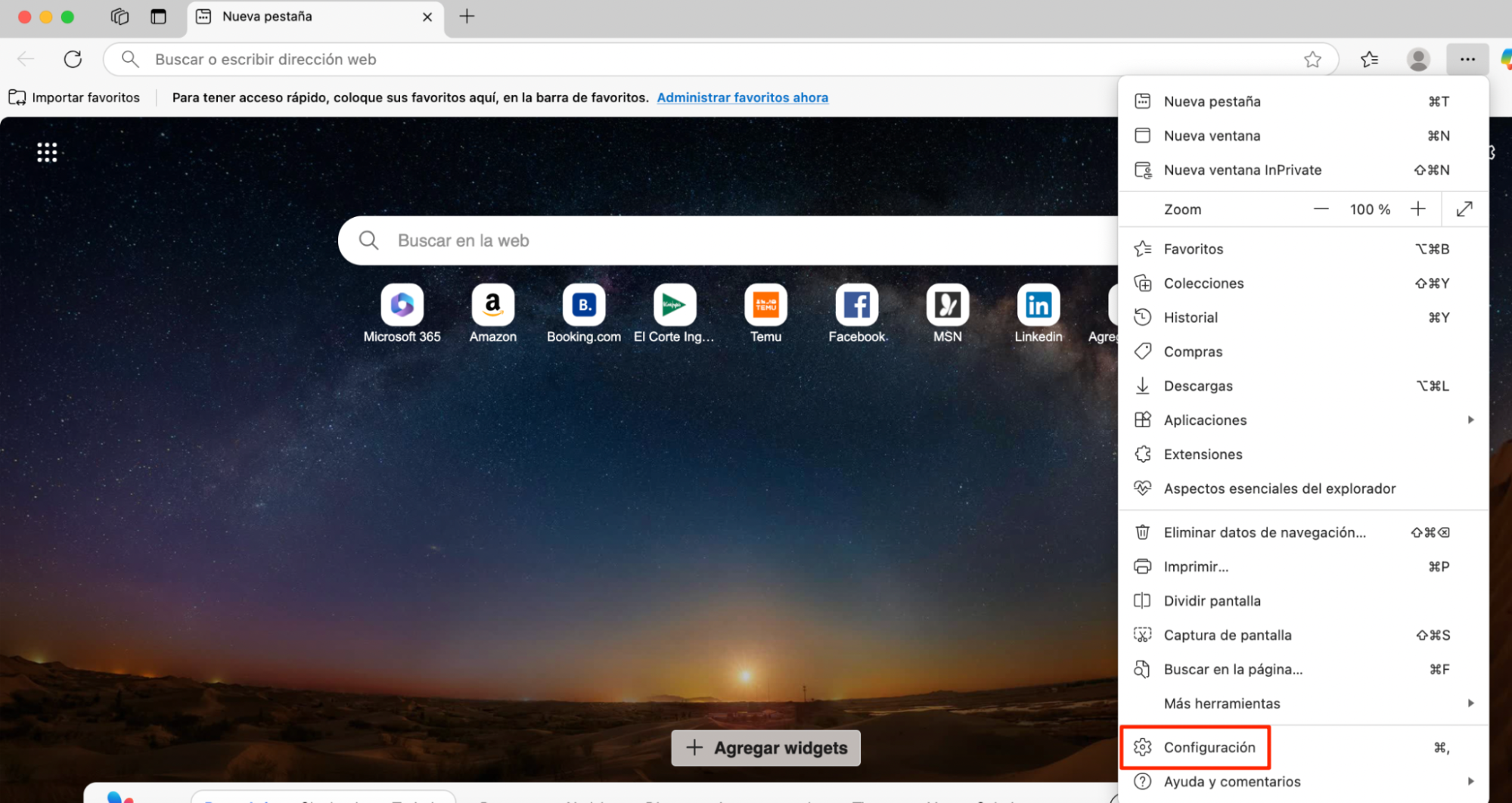
Task: Increase zoom with the plus control
Action: coord(1418,209)
